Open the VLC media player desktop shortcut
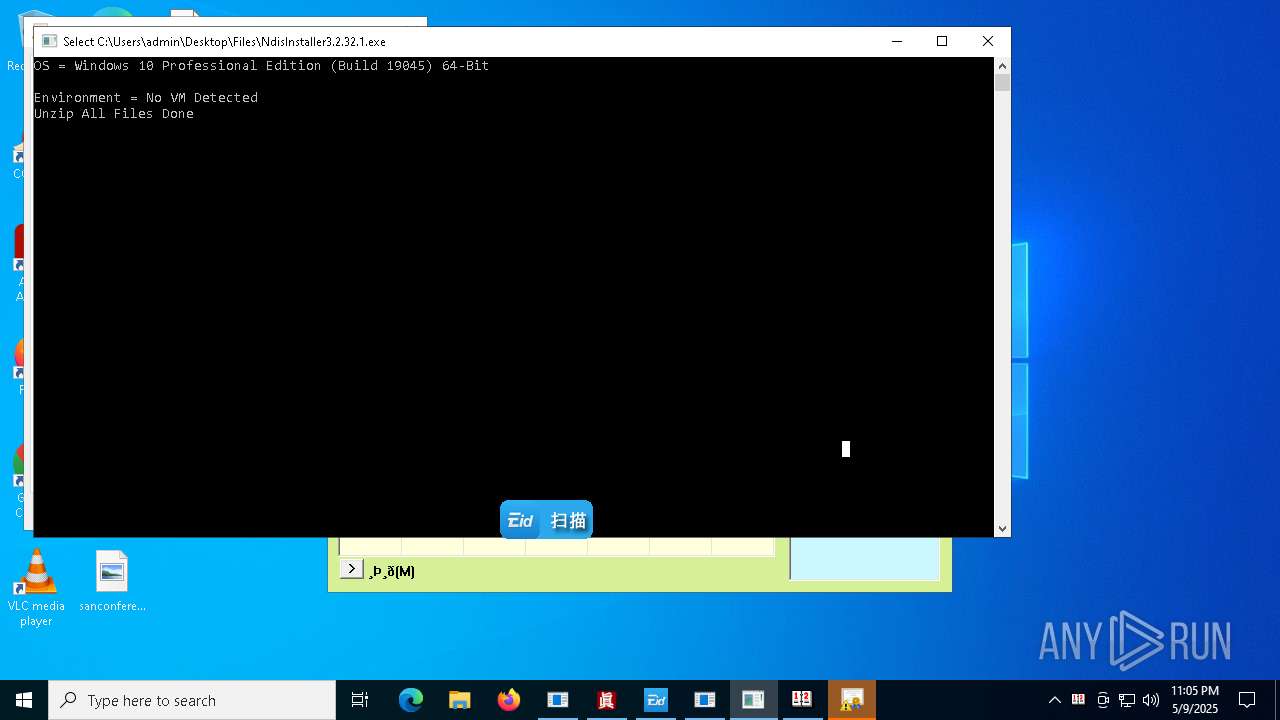Screen dimensions: 1280x720 [36, 588]
